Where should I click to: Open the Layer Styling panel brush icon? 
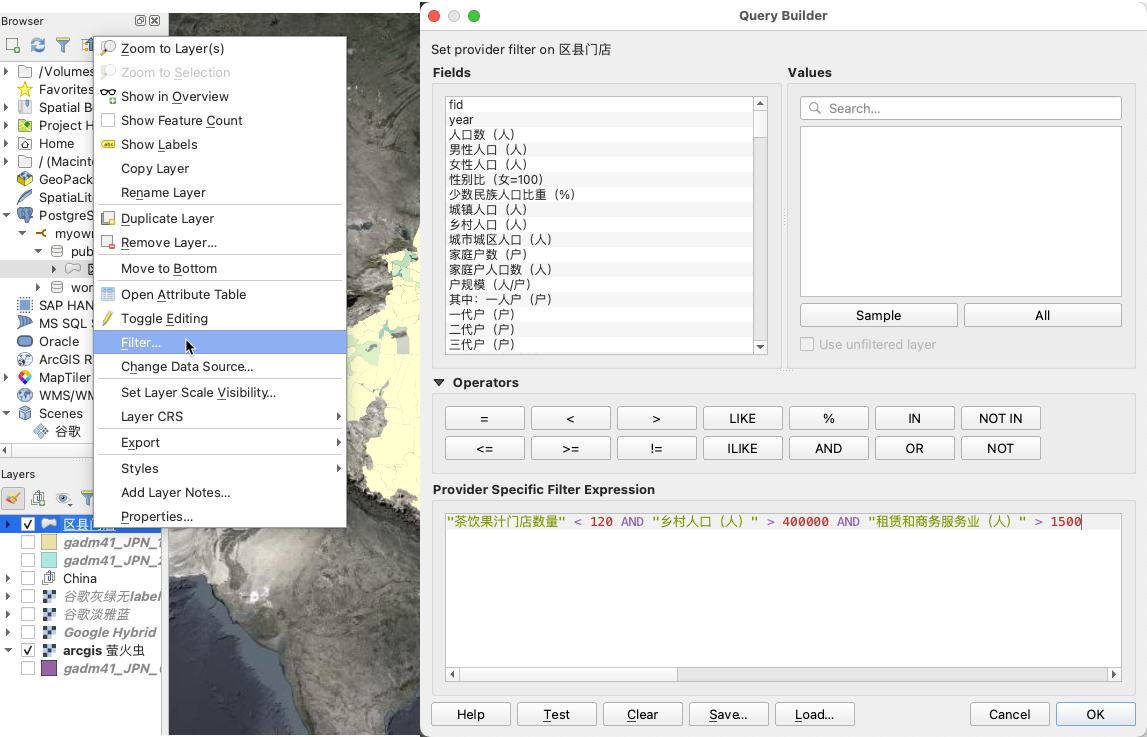[x=13, y=498]
